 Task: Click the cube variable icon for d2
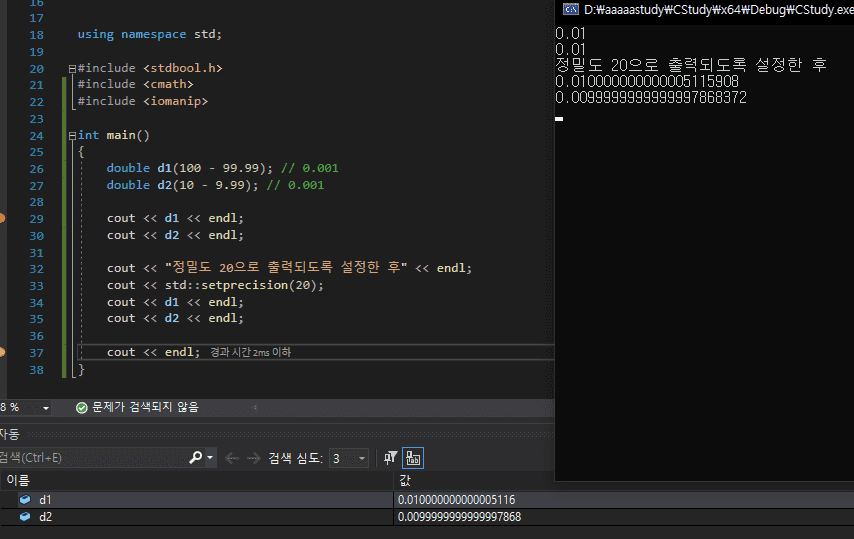coord(25,516)
